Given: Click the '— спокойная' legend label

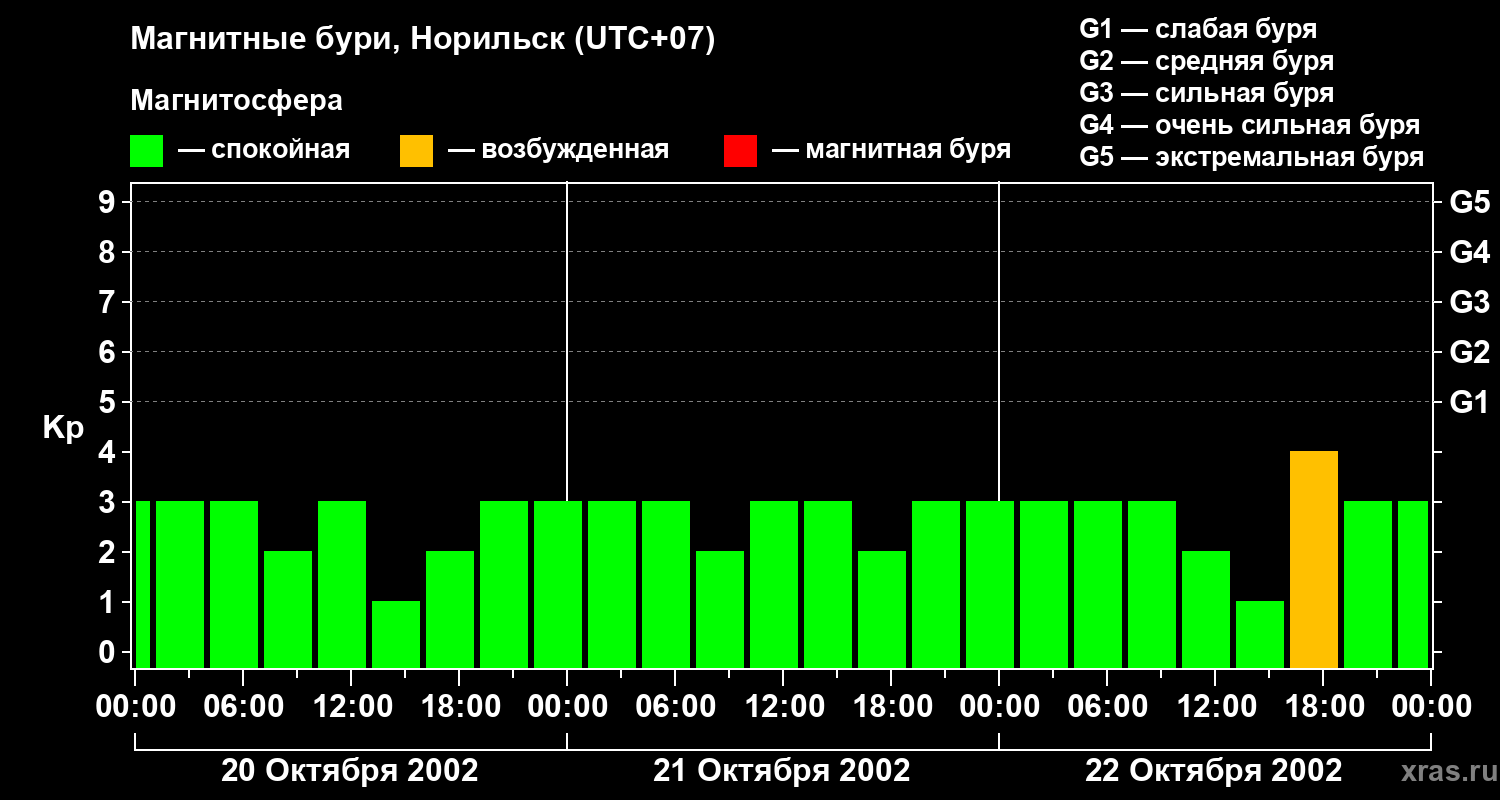Looking at the screenshot, I should coord(264,151).
